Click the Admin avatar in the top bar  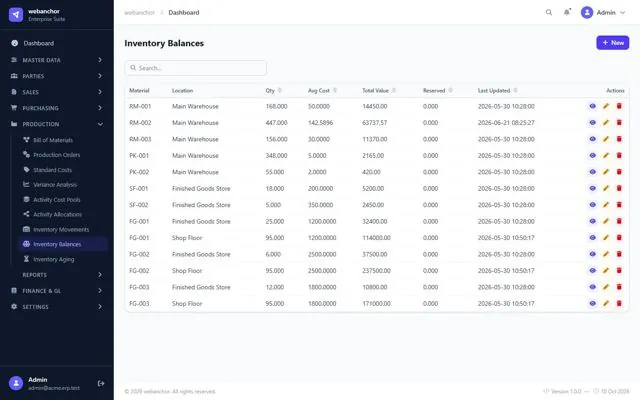coord(587,12)
